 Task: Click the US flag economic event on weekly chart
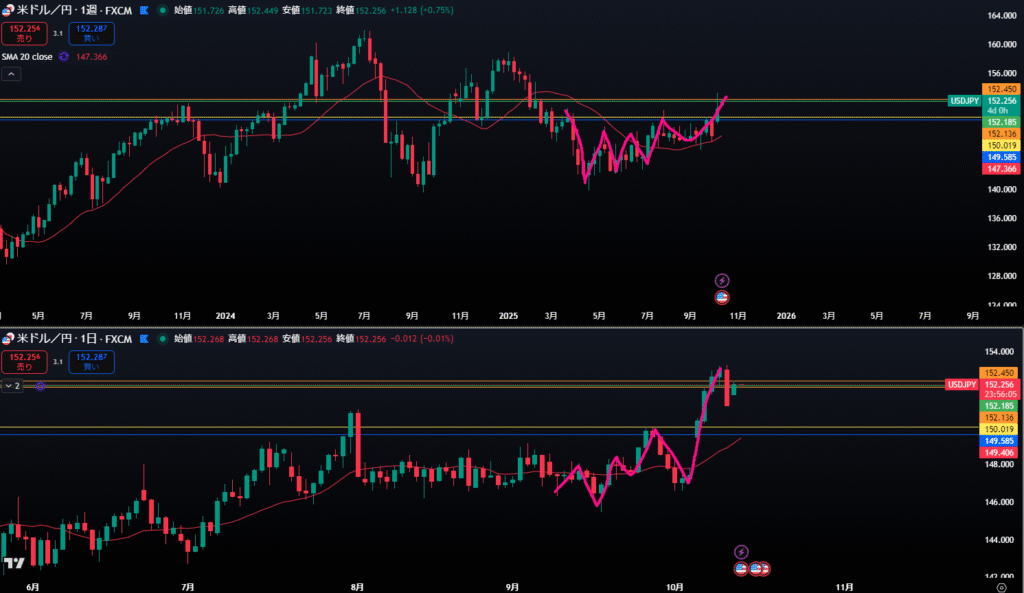click(723, 297)
